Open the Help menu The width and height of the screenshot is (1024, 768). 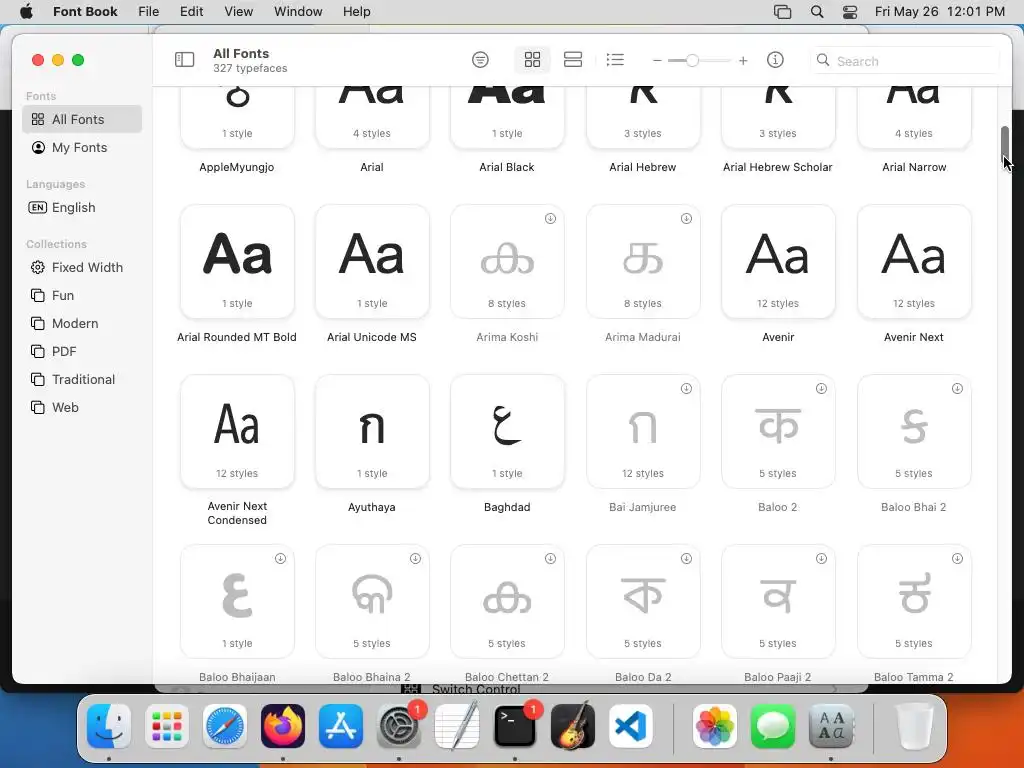click(x=357, y=11)
